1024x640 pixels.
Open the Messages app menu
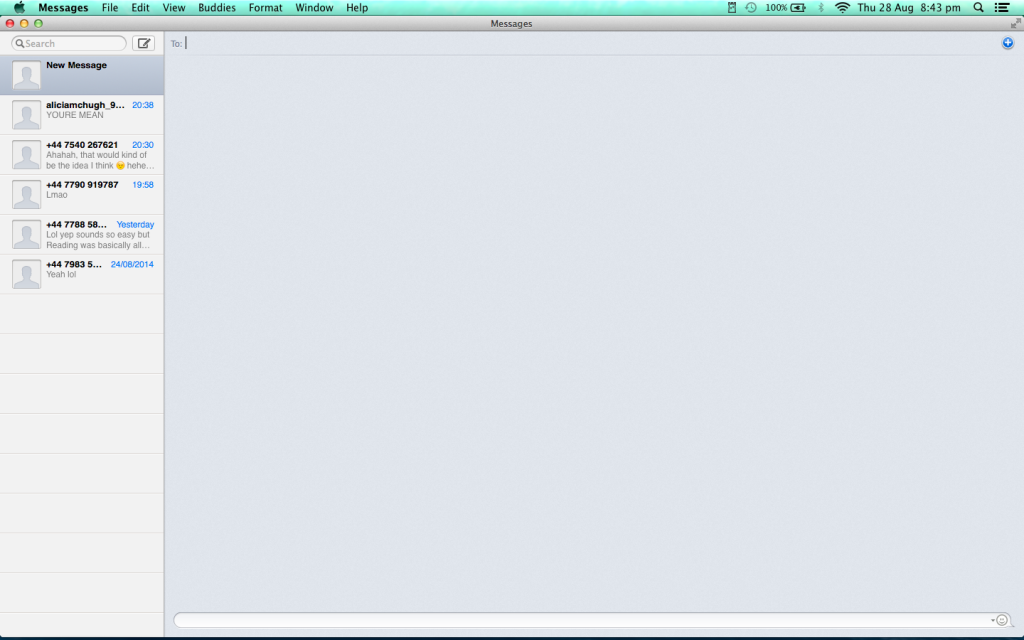[63, 7]
